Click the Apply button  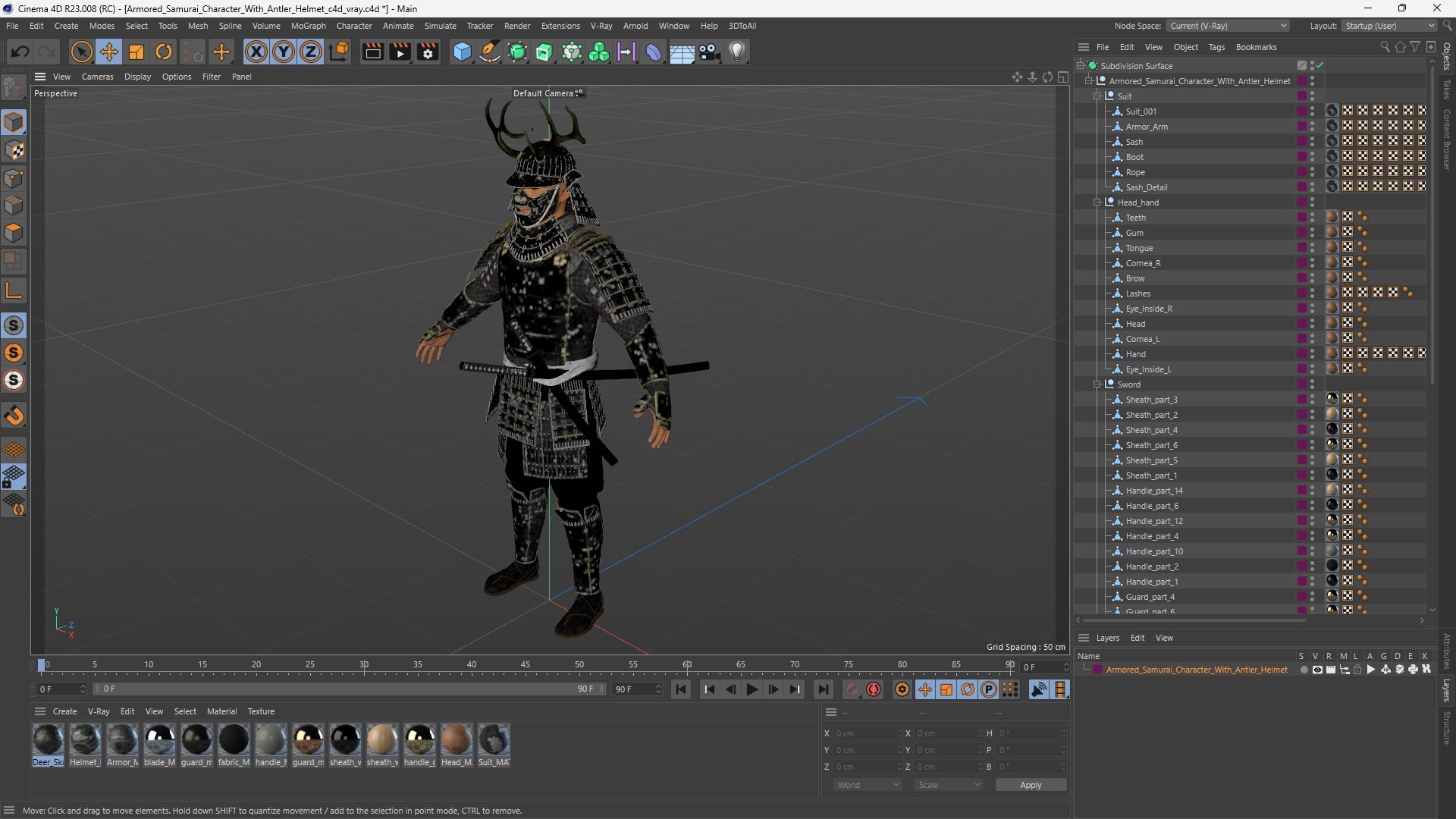click(1031, 785)
